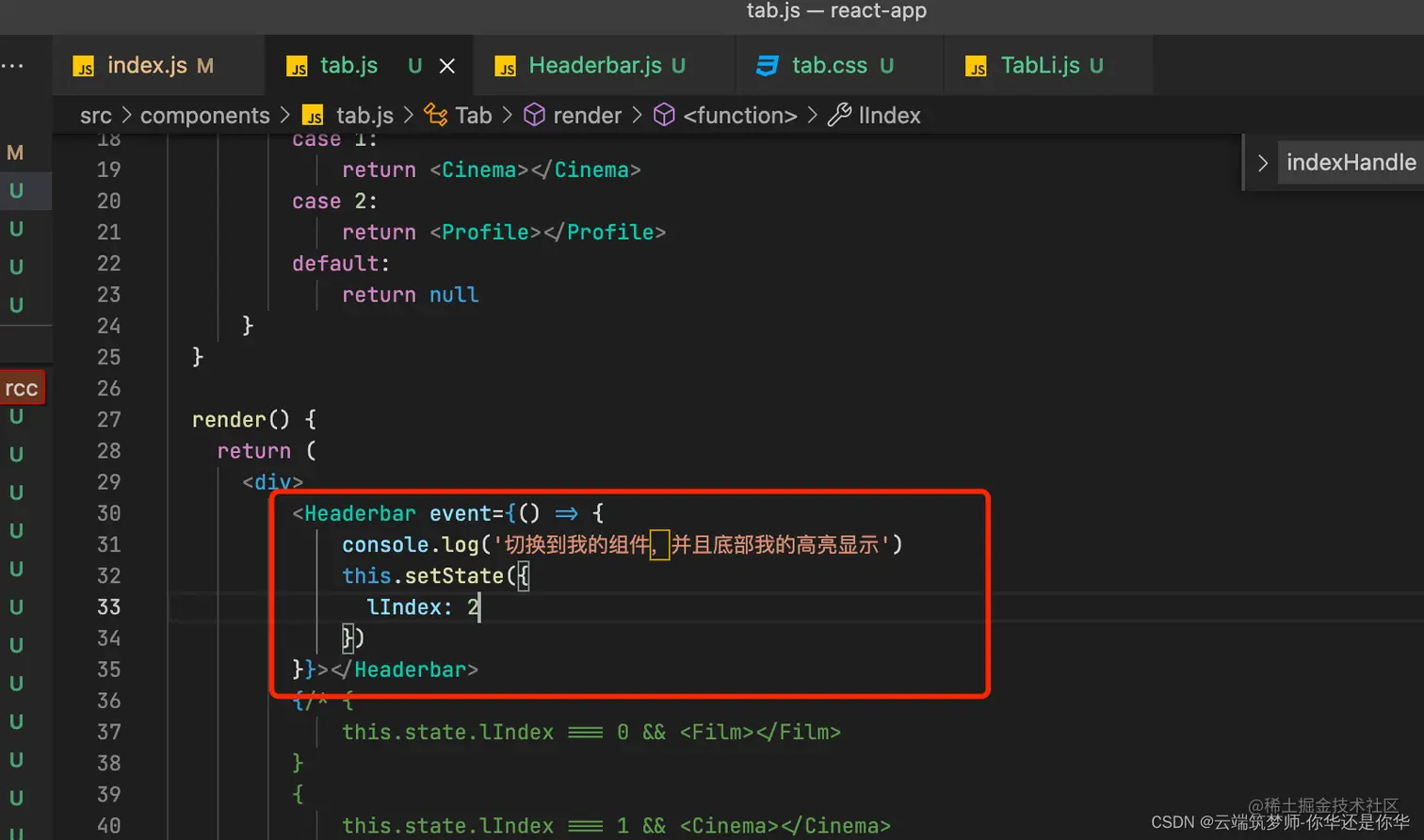The height and width of the screenshot is (840, 1424).
Task: Click the CSS file icon on tab.css tab
Action: click(x=768, y=66)
